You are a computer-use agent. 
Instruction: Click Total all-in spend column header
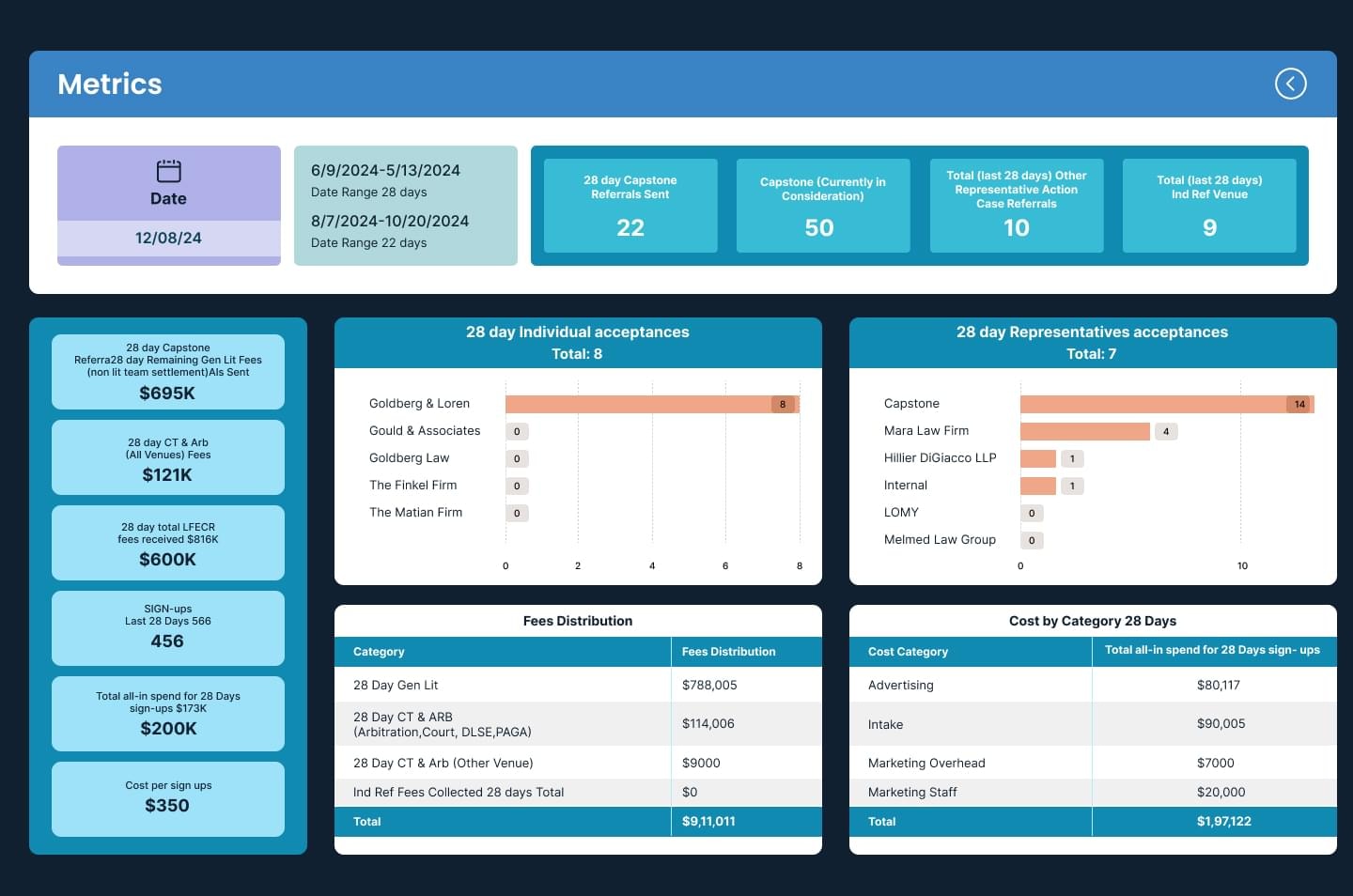click(1214, 650)
